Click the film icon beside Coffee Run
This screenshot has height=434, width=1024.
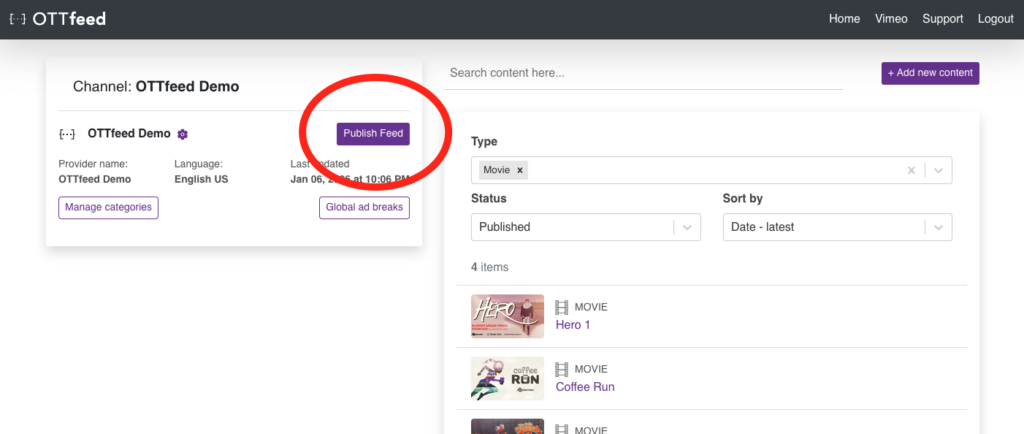click(x=562, y=369)
